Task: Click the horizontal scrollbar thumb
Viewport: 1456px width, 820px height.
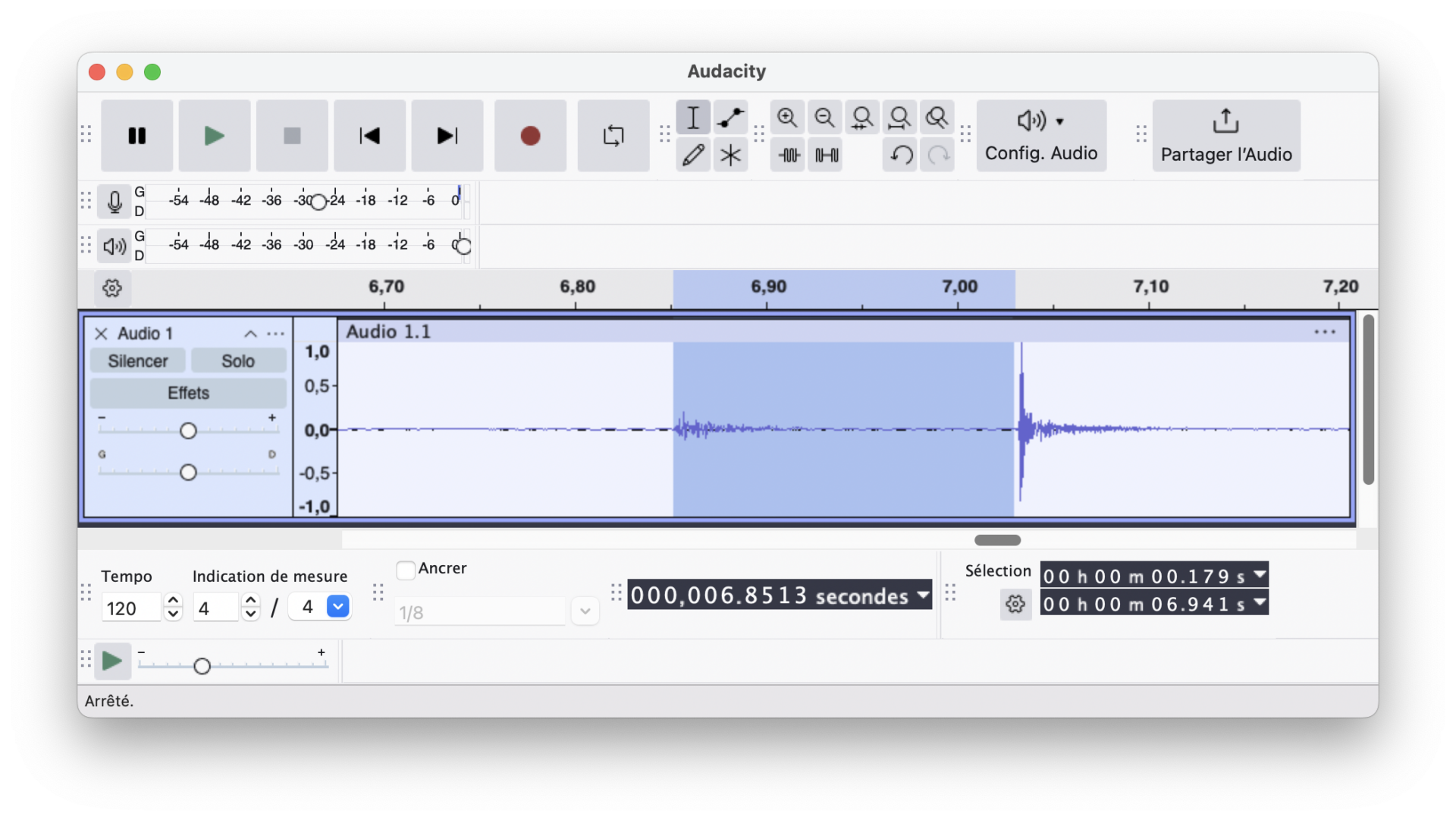Action: [x=997, y=540]
